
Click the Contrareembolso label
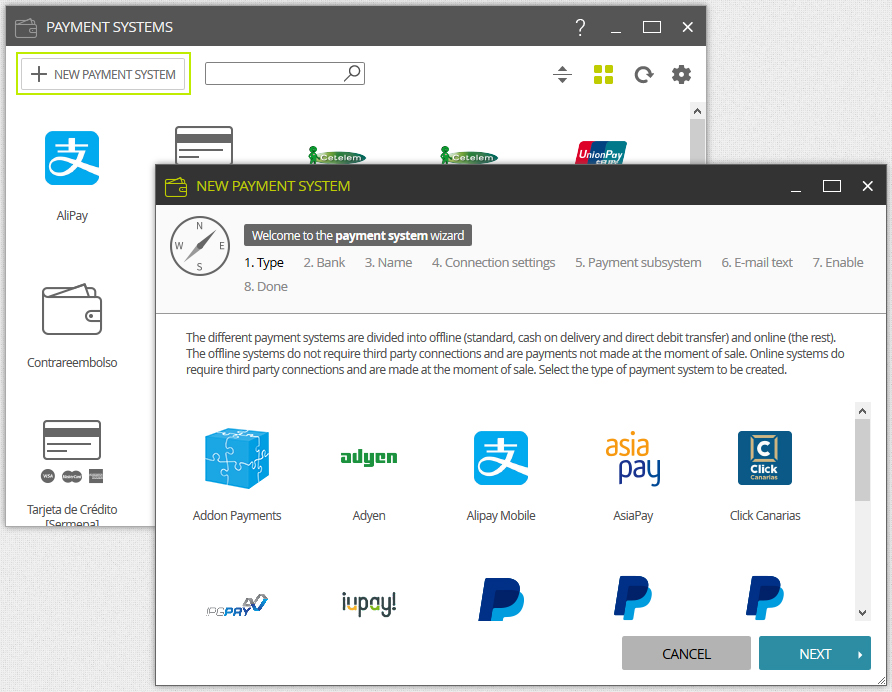pos(72,363)
